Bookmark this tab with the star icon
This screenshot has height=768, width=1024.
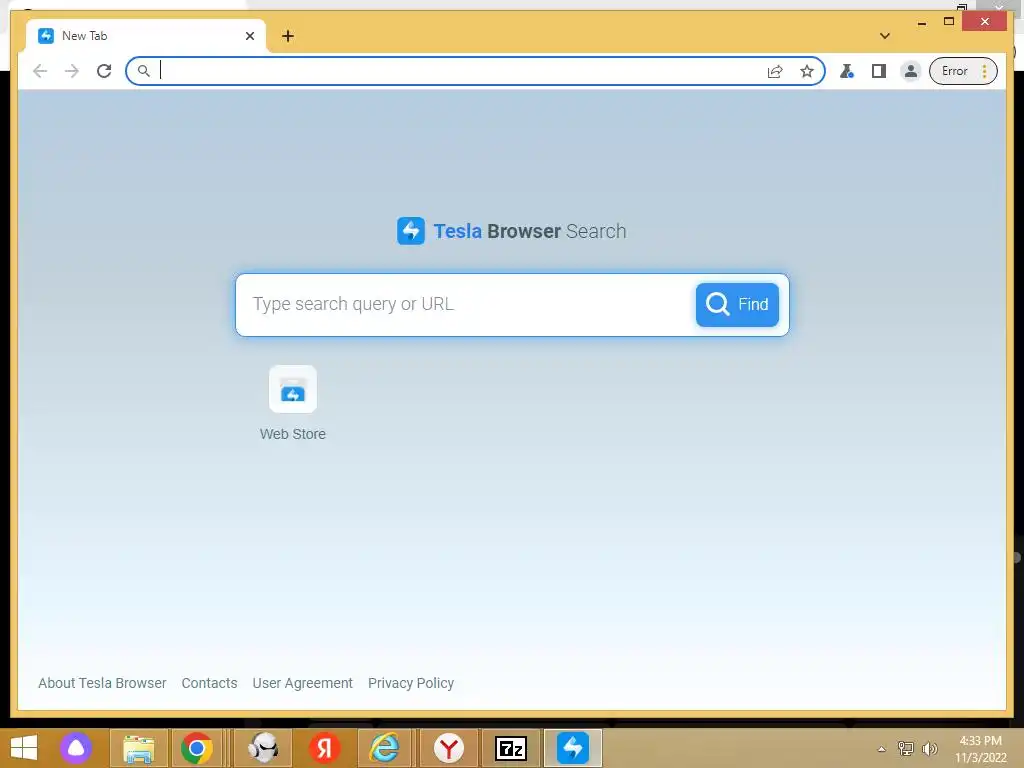(807, 71)
